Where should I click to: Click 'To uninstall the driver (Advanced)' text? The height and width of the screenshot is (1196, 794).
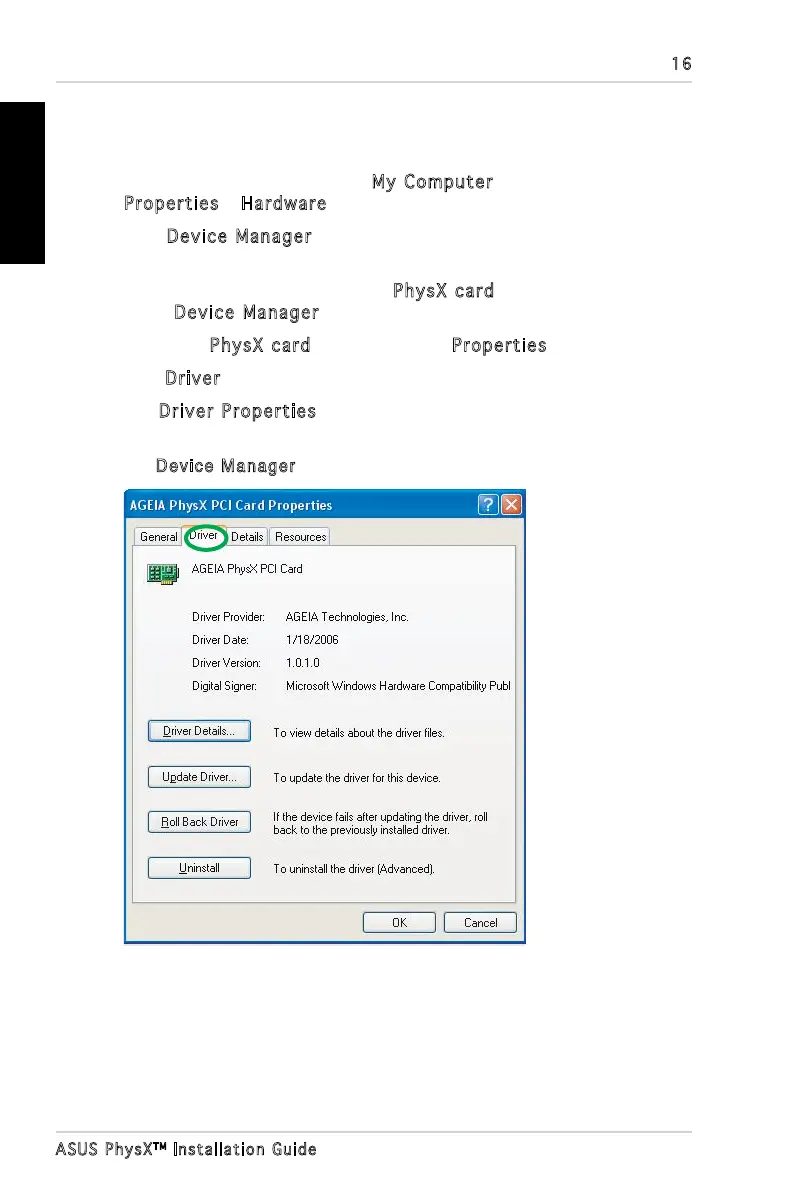pyautogui.click(x=354, y=869)
